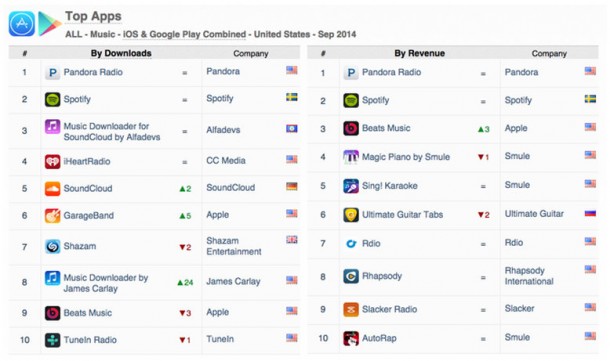Click the Ultimate Guitar Tabs icon

coord(351,215)
